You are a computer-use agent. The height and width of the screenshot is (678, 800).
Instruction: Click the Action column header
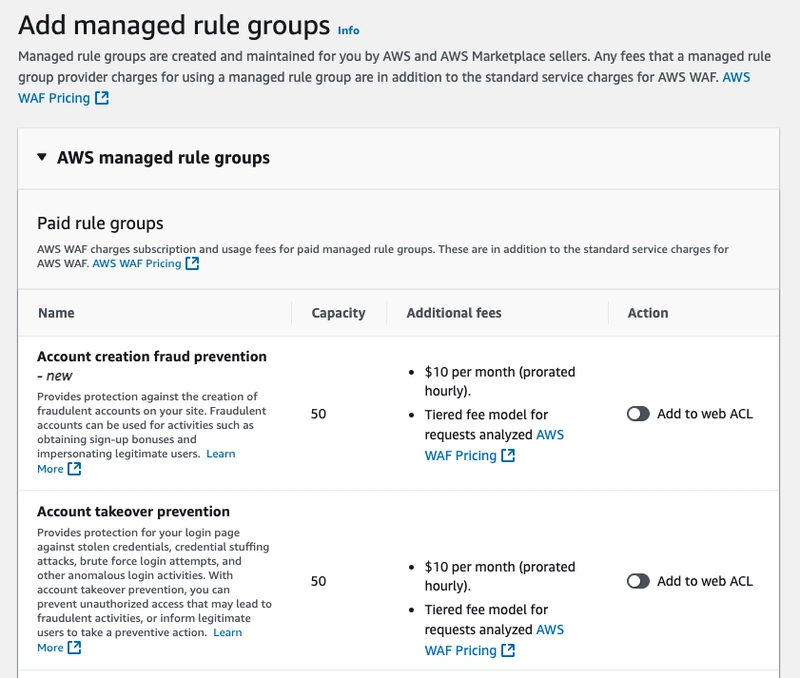pos(648,313)
